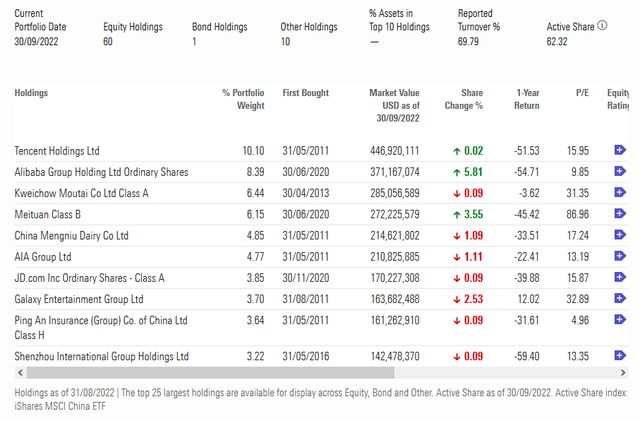640x421 pixels.
Task: Open Tencent Holdings Ltd holding link
Action: pos(57,151)
